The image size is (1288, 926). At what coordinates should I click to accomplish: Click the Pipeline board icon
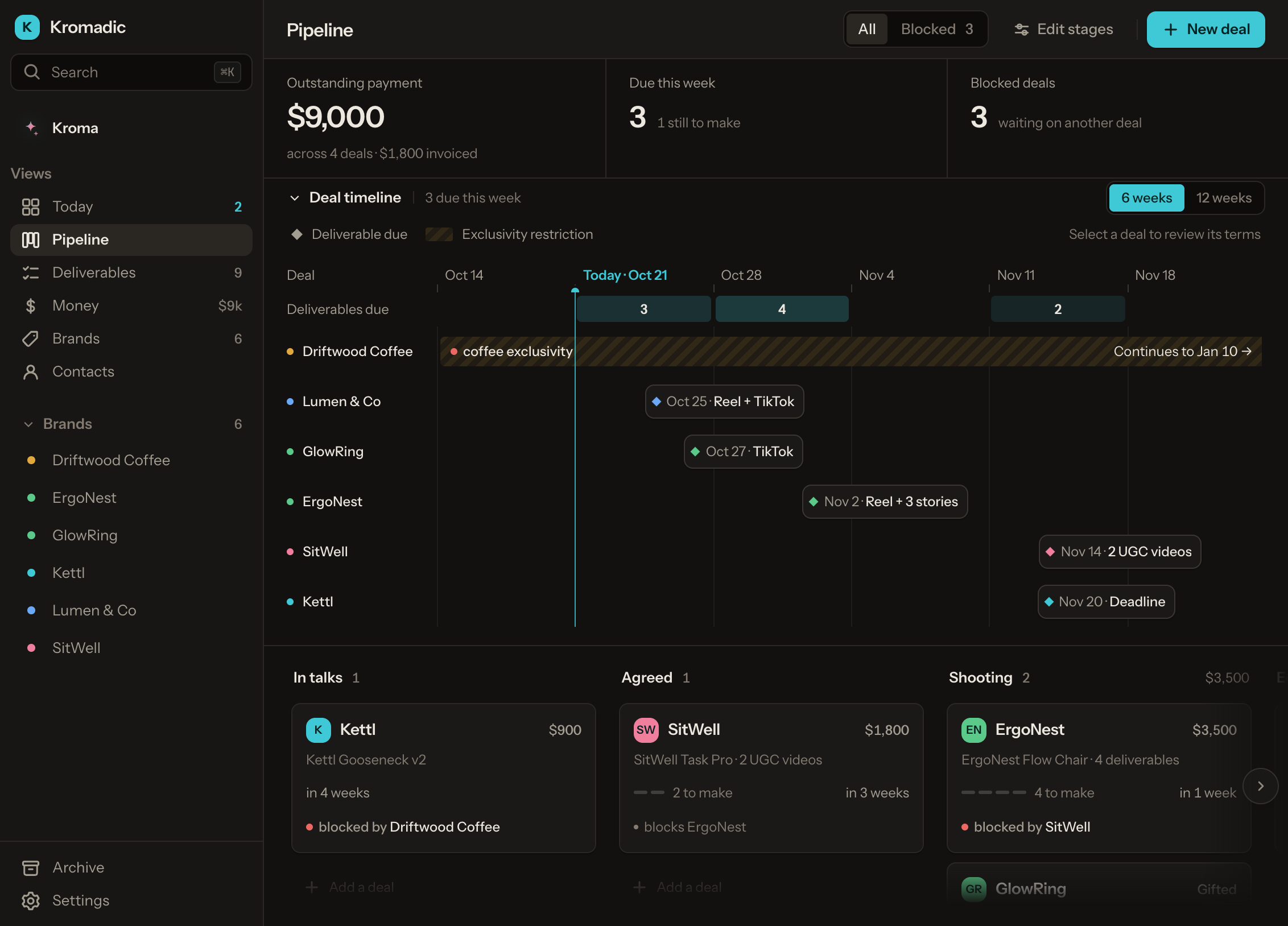(31, 239)
